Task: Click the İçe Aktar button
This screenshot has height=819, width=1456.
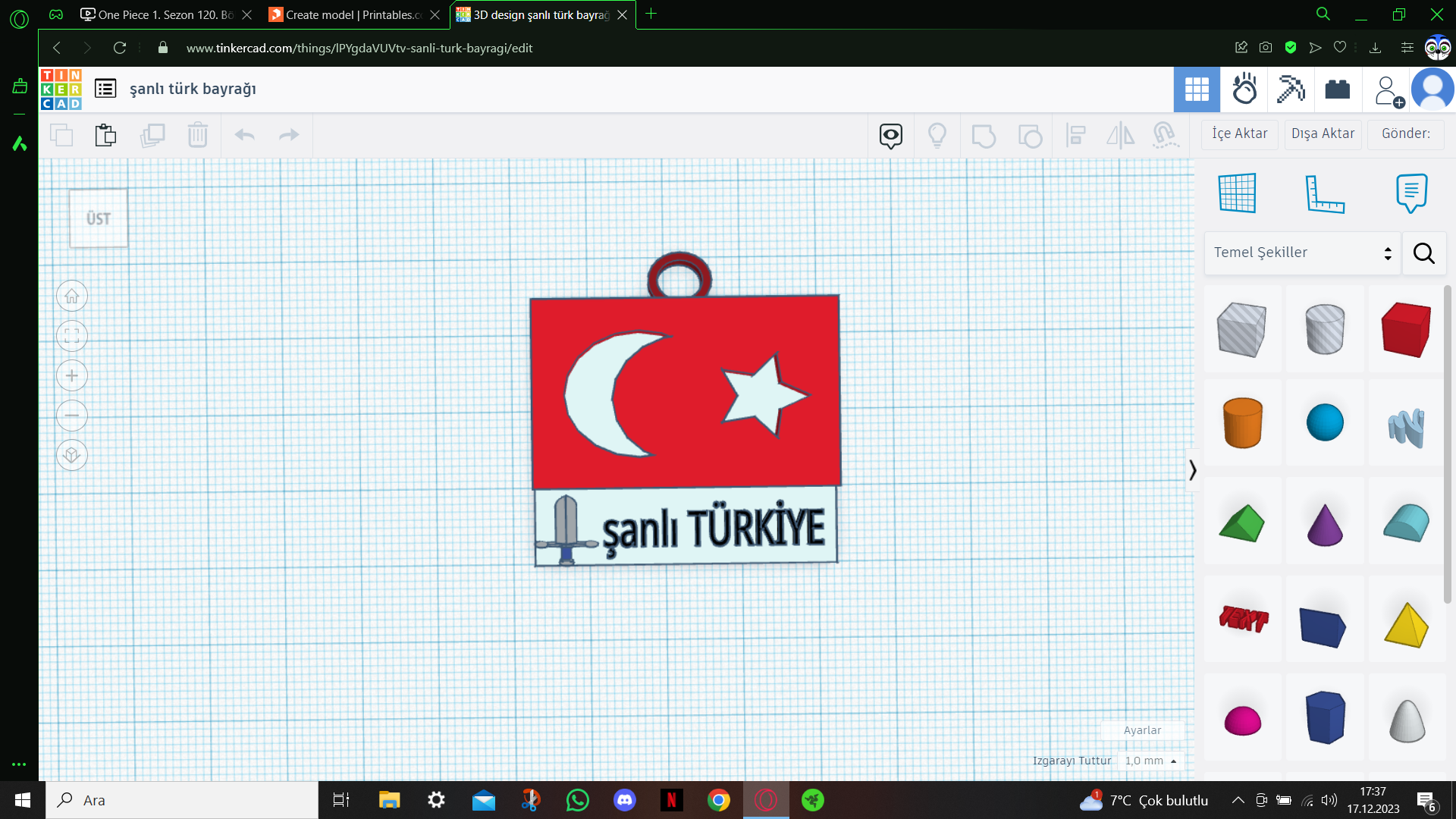Action: click(x=1239, y=133)
